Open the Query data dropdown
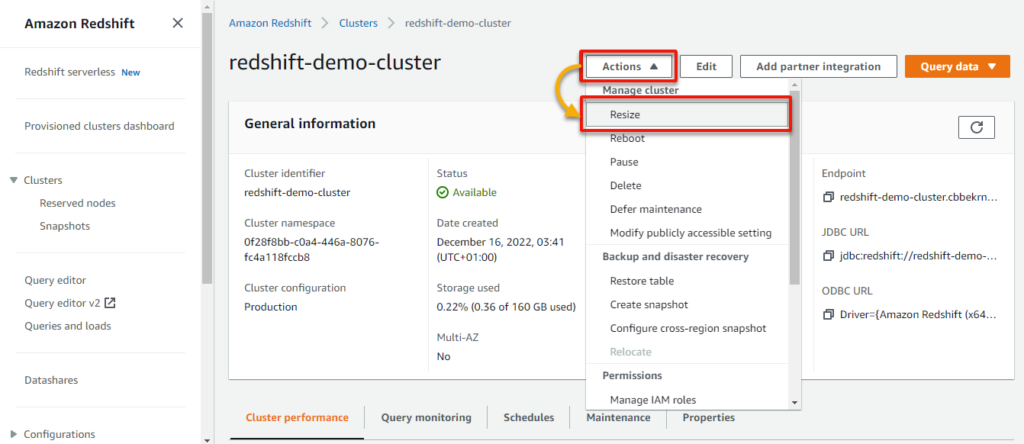1024x444 pixels. (957, 67)
